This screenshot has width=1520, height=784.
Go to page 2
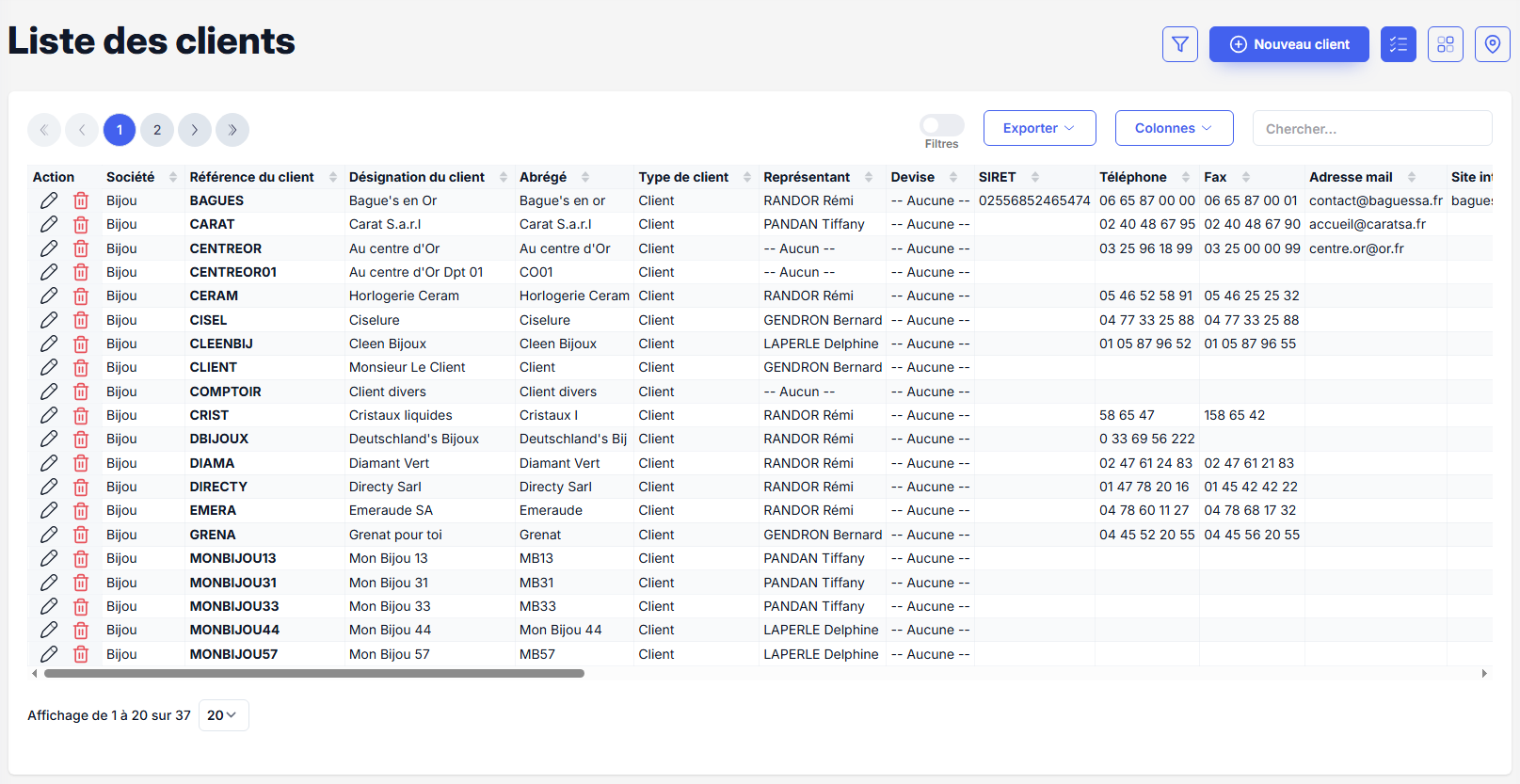point(157,130)
